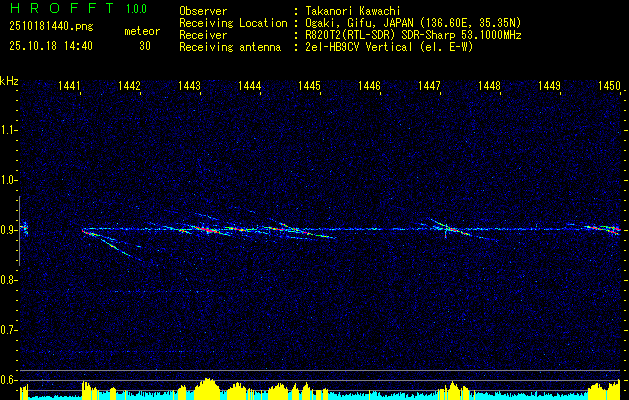The width and height of the screenshot is (629, 400).
Task: Click the kHz axis unit label
Action: (x=9, y=81)
